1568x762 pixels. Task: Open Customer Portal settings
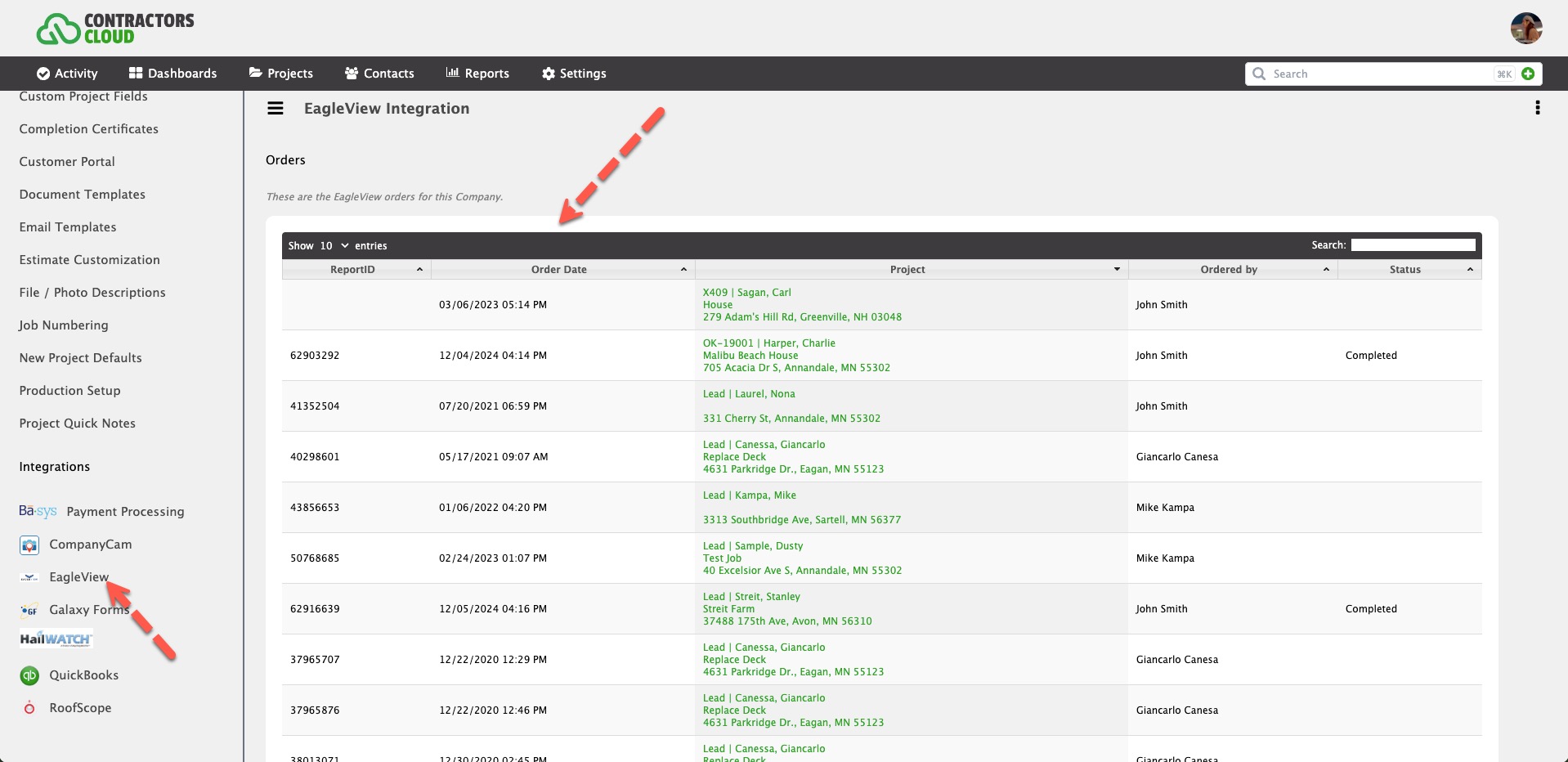click(x=67, y=162)
